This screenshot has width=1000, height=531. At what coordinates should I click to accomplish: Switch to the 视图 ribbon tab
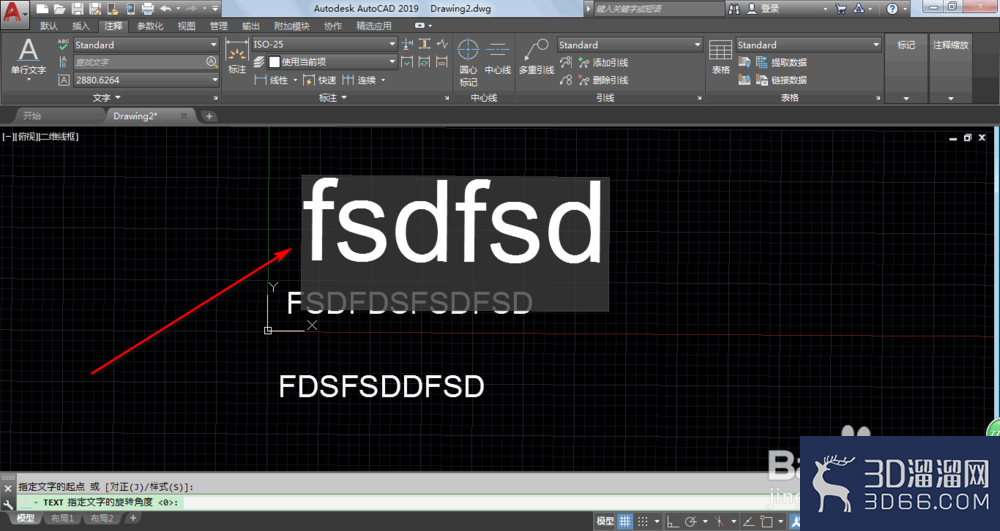[186, 26]
